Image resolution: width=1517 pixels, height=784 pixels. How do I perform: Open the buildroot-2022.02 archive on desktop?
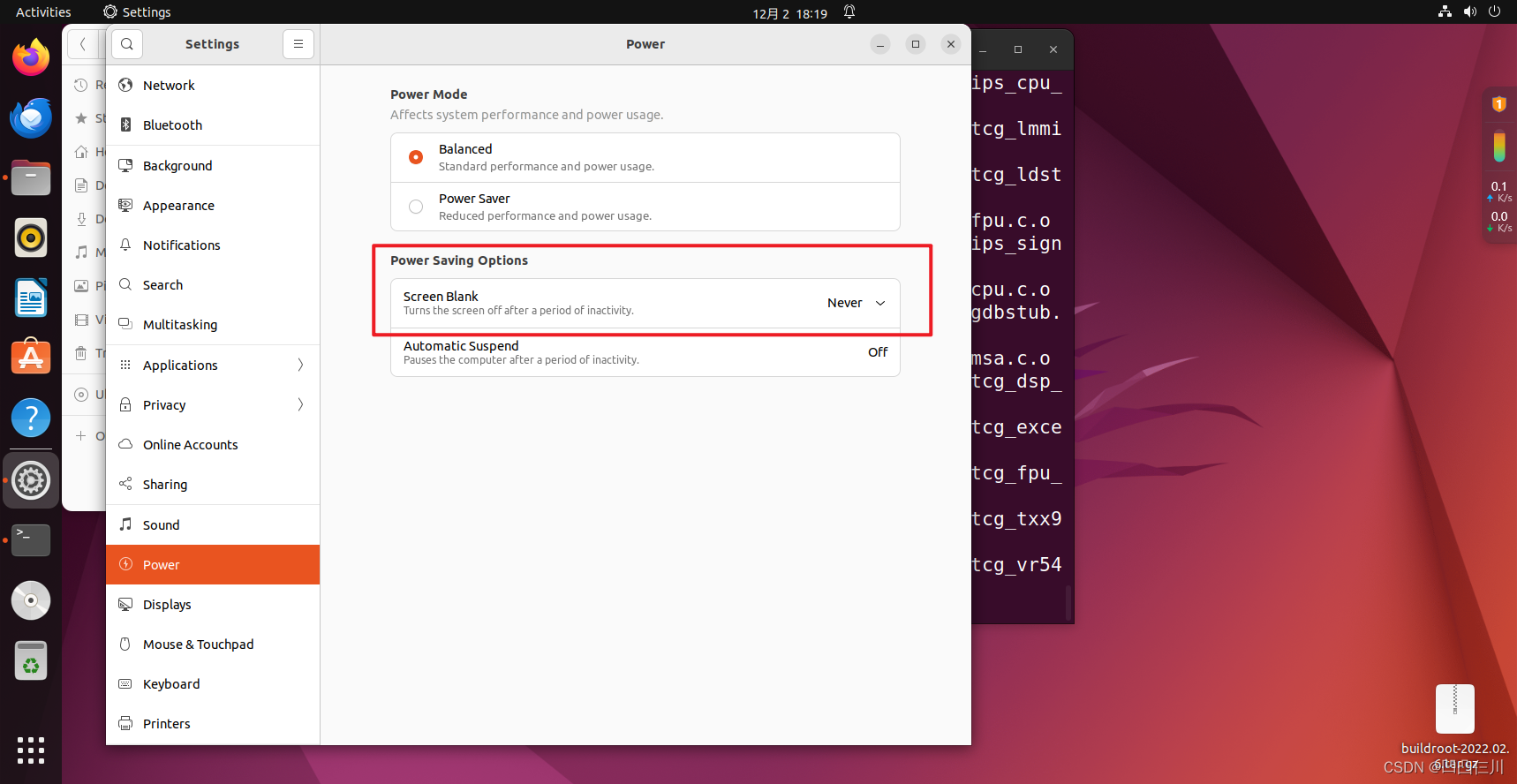tap(1455, 709)
